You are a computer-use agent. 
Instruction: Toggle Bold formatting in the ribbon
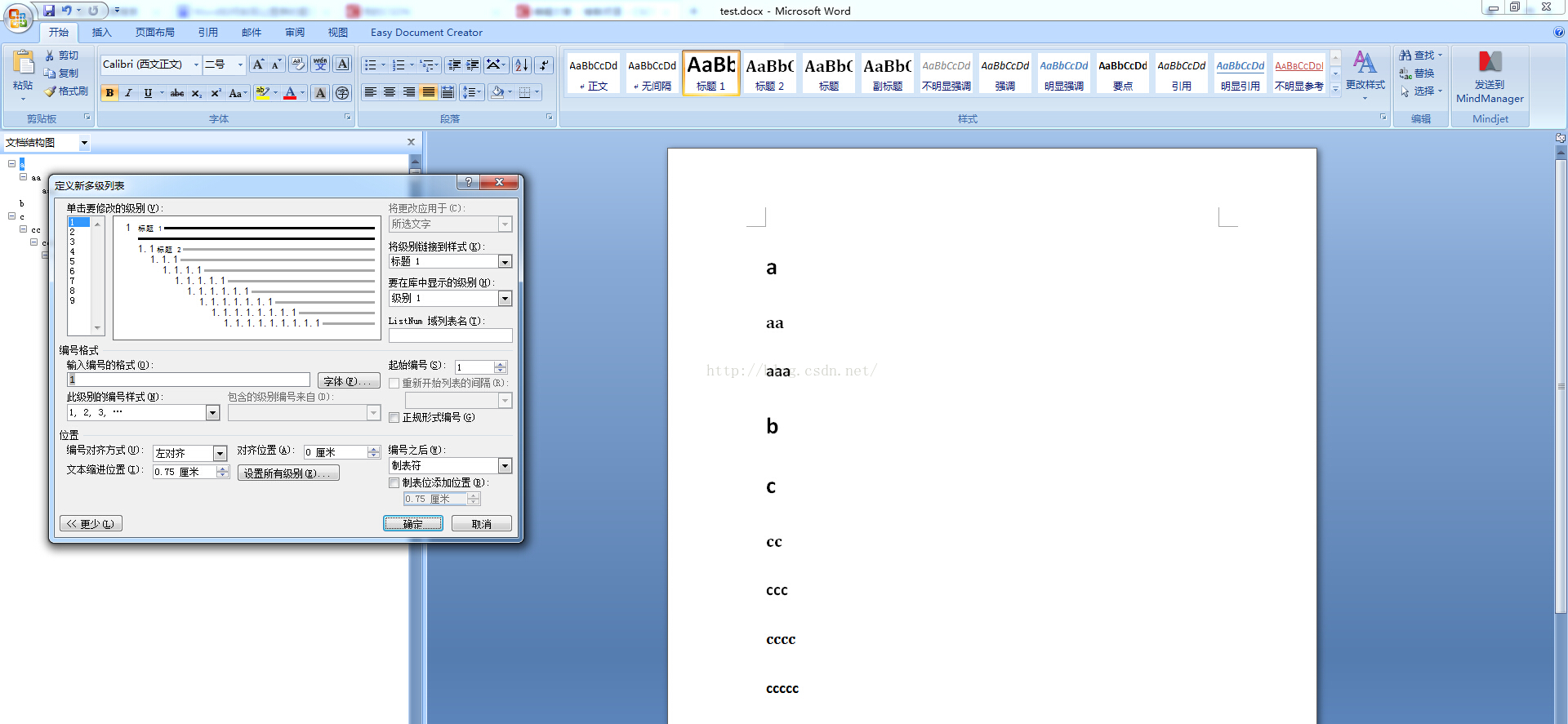click(x=109, y=93)
